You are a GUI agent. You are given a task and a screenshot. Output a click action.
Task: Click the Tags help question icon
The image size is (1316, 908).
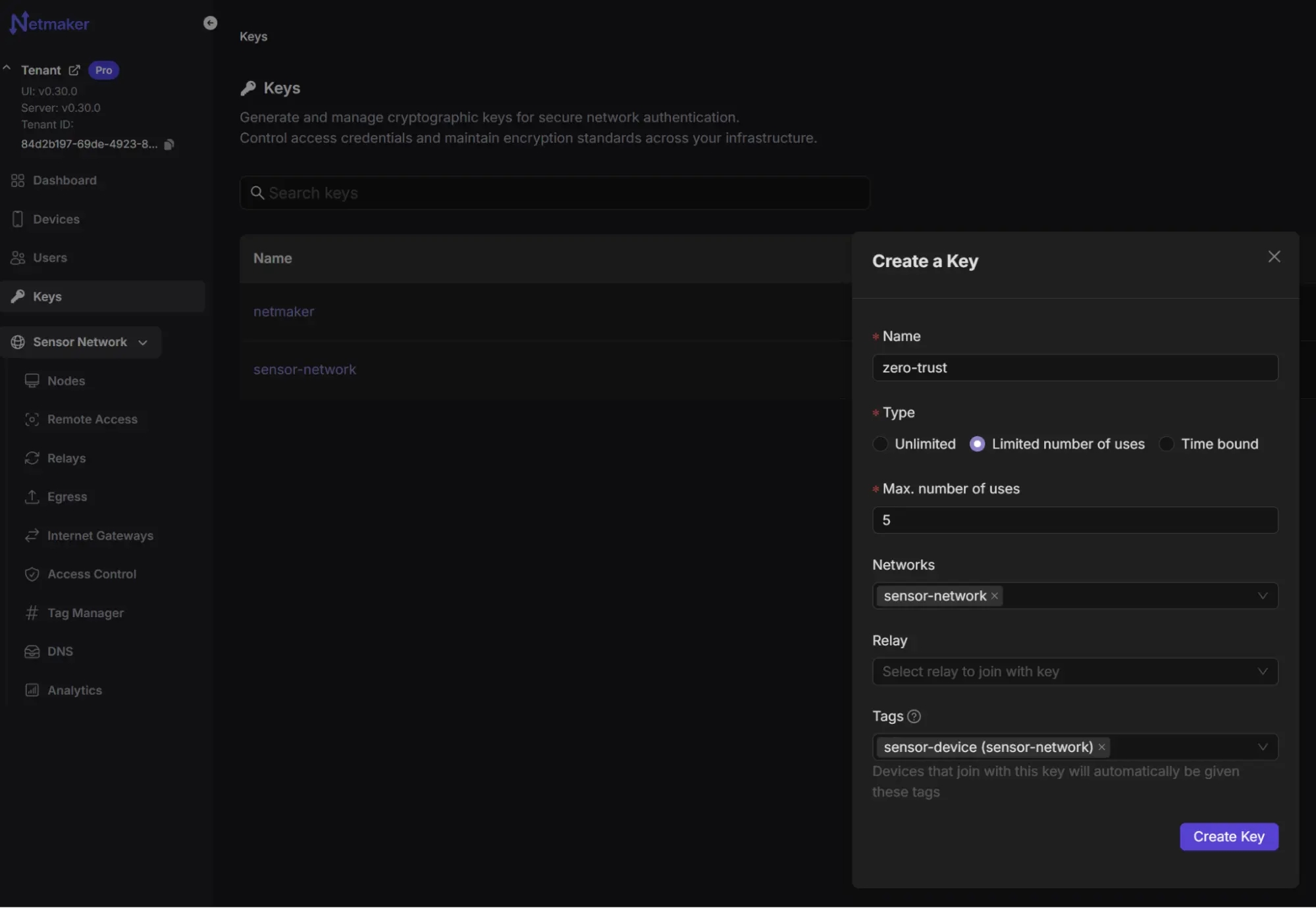(x=914, y=717)
